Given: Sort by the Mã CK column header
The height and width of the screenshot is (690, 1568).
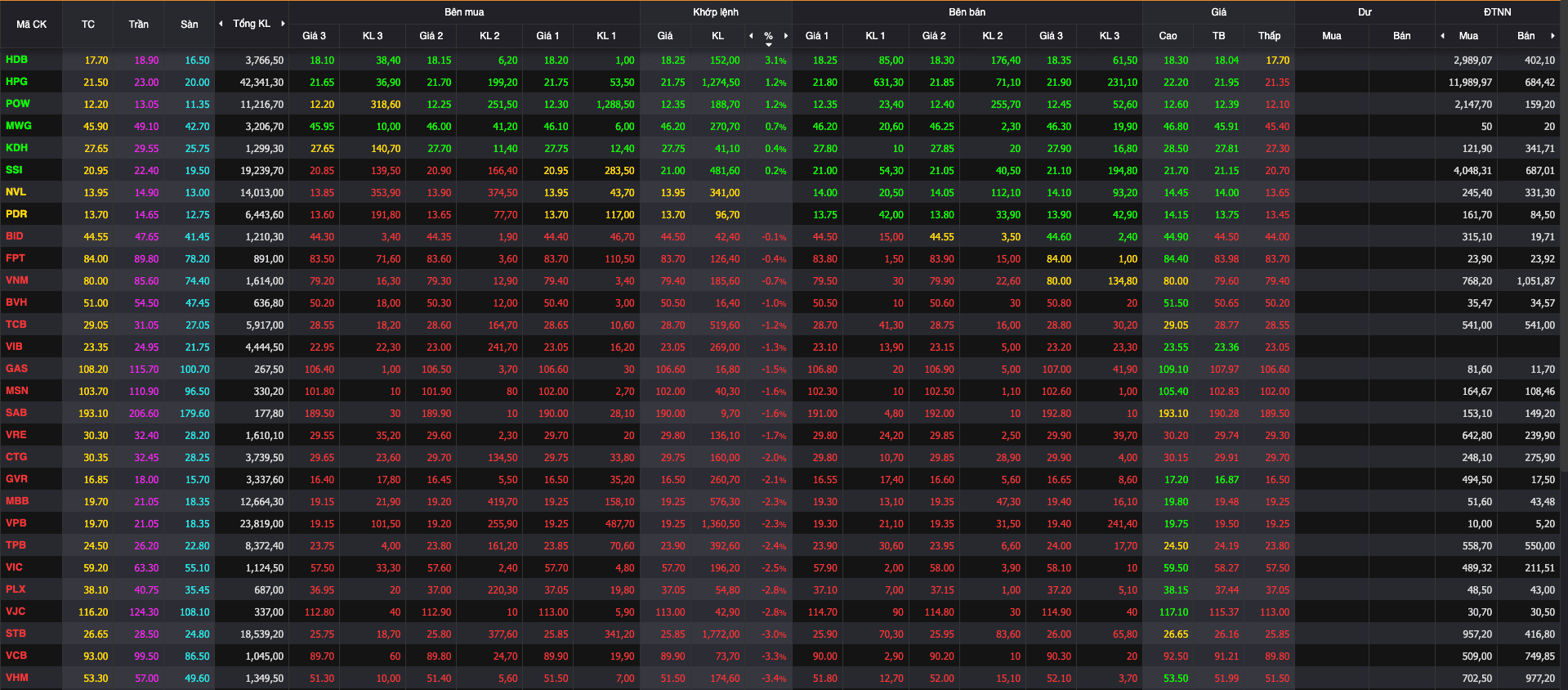Looking at the screenshot, I should tap(31, 25).
